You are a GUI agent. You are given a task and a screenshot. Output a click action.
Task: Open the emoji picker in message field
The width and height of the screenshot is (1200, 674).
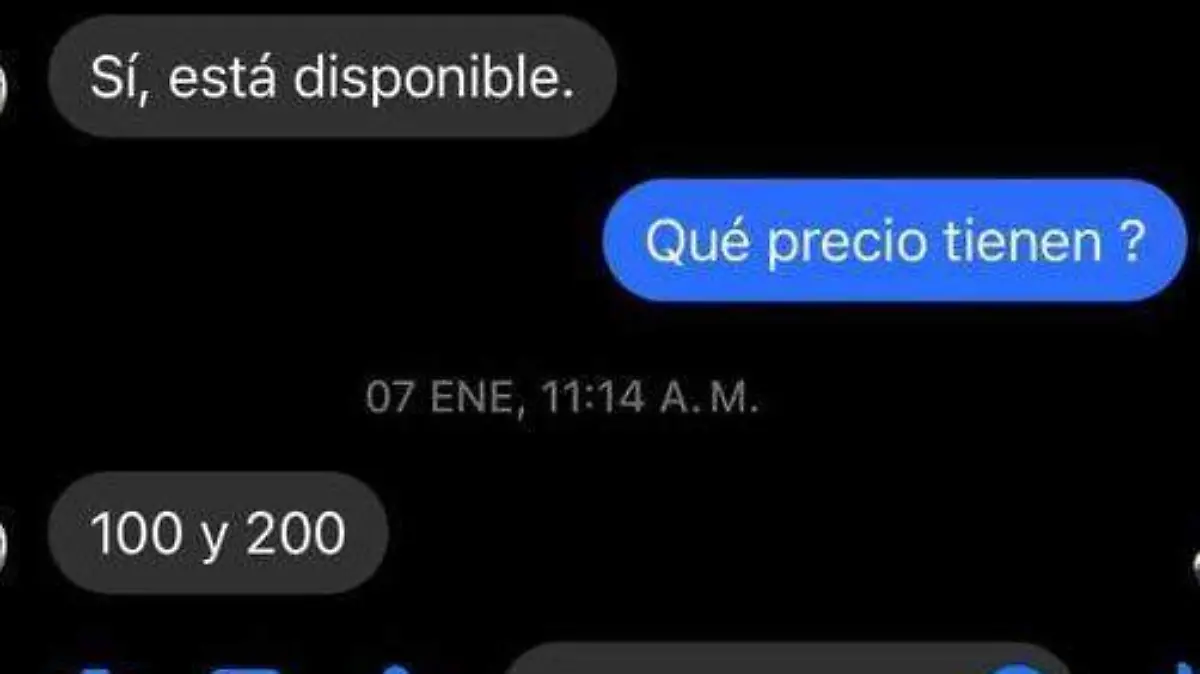1020,667
